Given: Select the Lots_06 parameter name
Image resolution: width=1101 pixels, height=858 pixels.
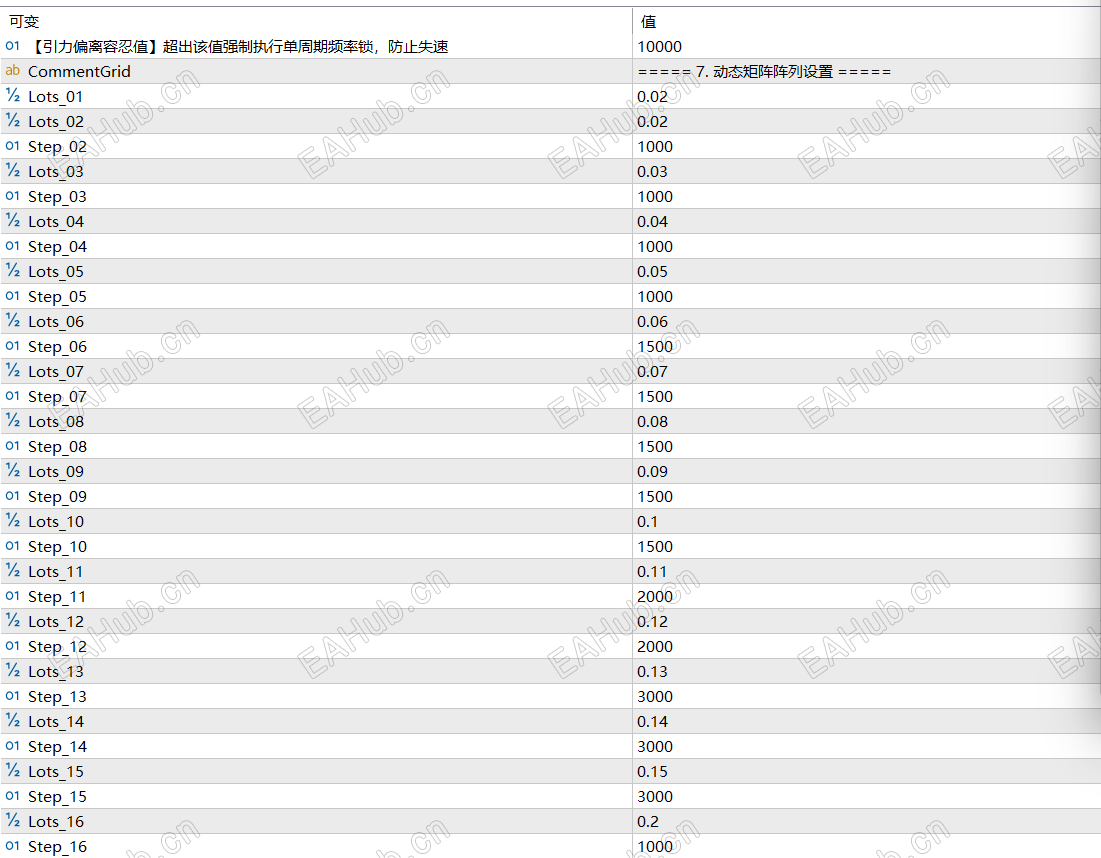Looking at the screenshot, I should coord(56,322).
